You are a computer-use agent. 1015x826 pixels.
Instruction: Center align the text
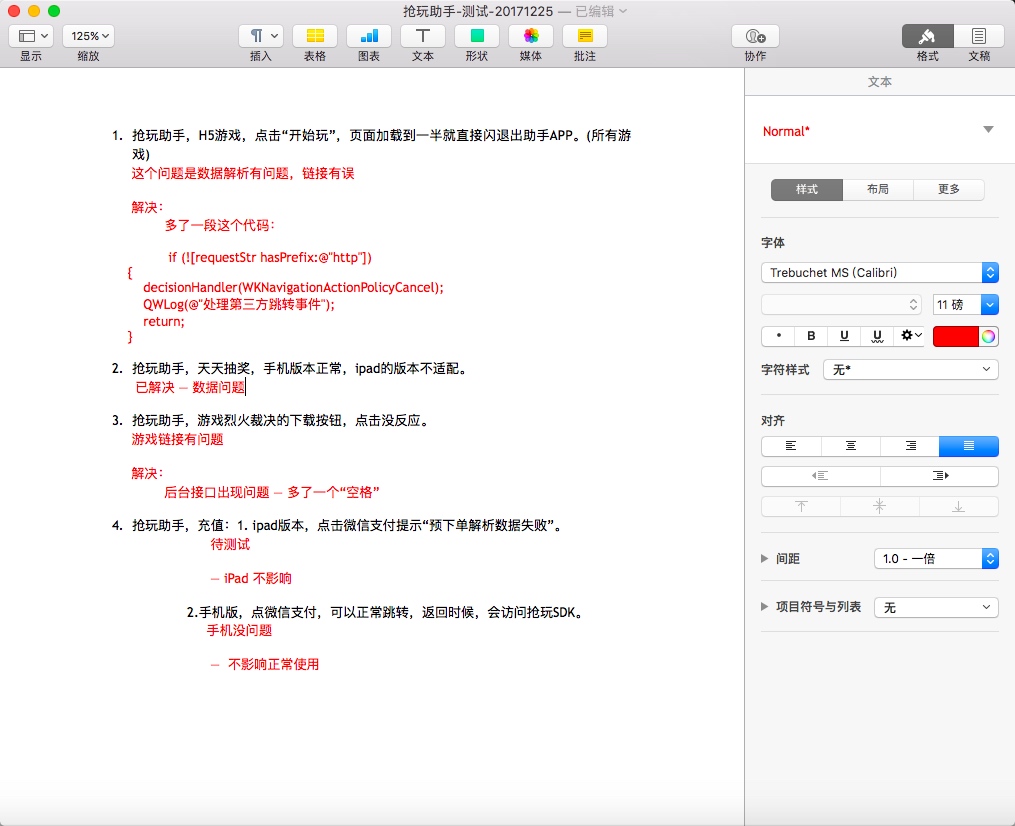(851, 446)
